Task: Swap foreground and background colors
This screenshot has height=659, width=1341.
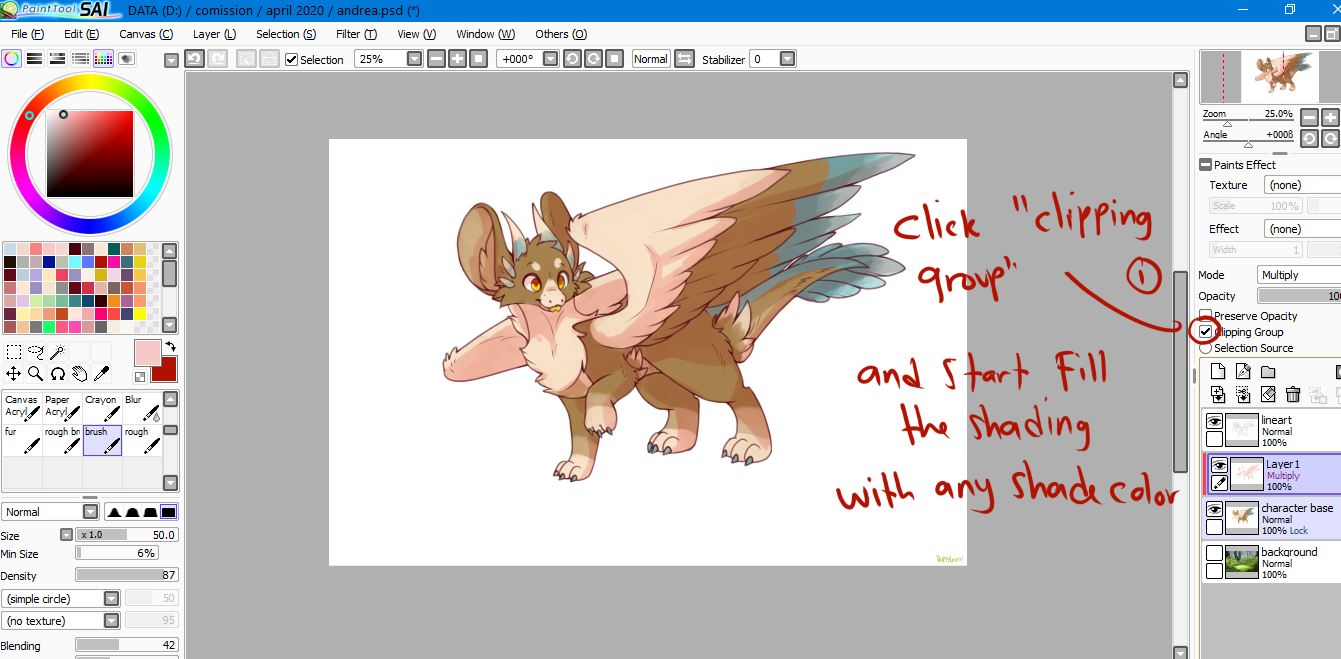Action: click(x=169, y=346)
